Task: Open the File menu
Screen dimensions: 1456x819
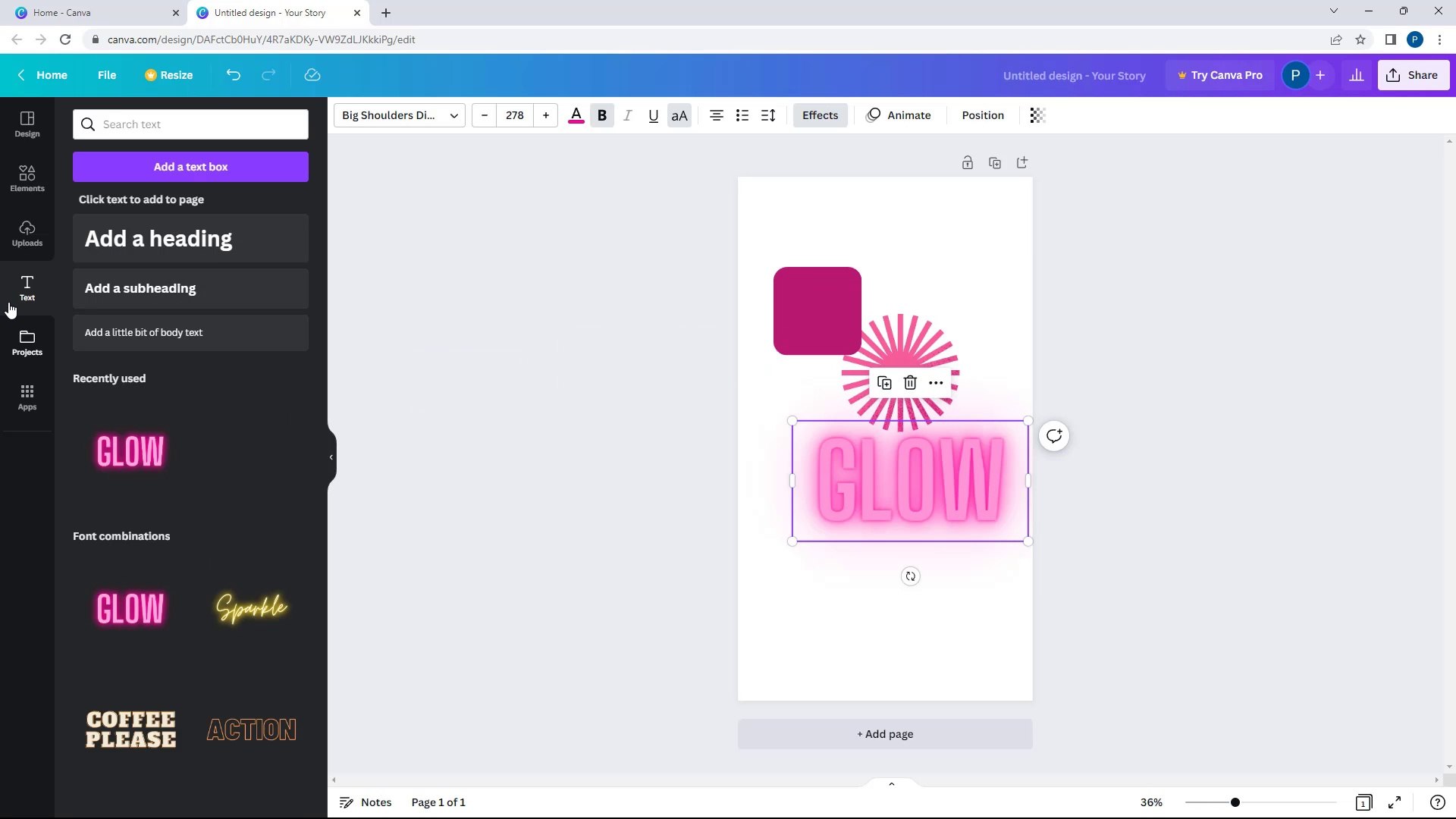Action: (x=107, y=75)
